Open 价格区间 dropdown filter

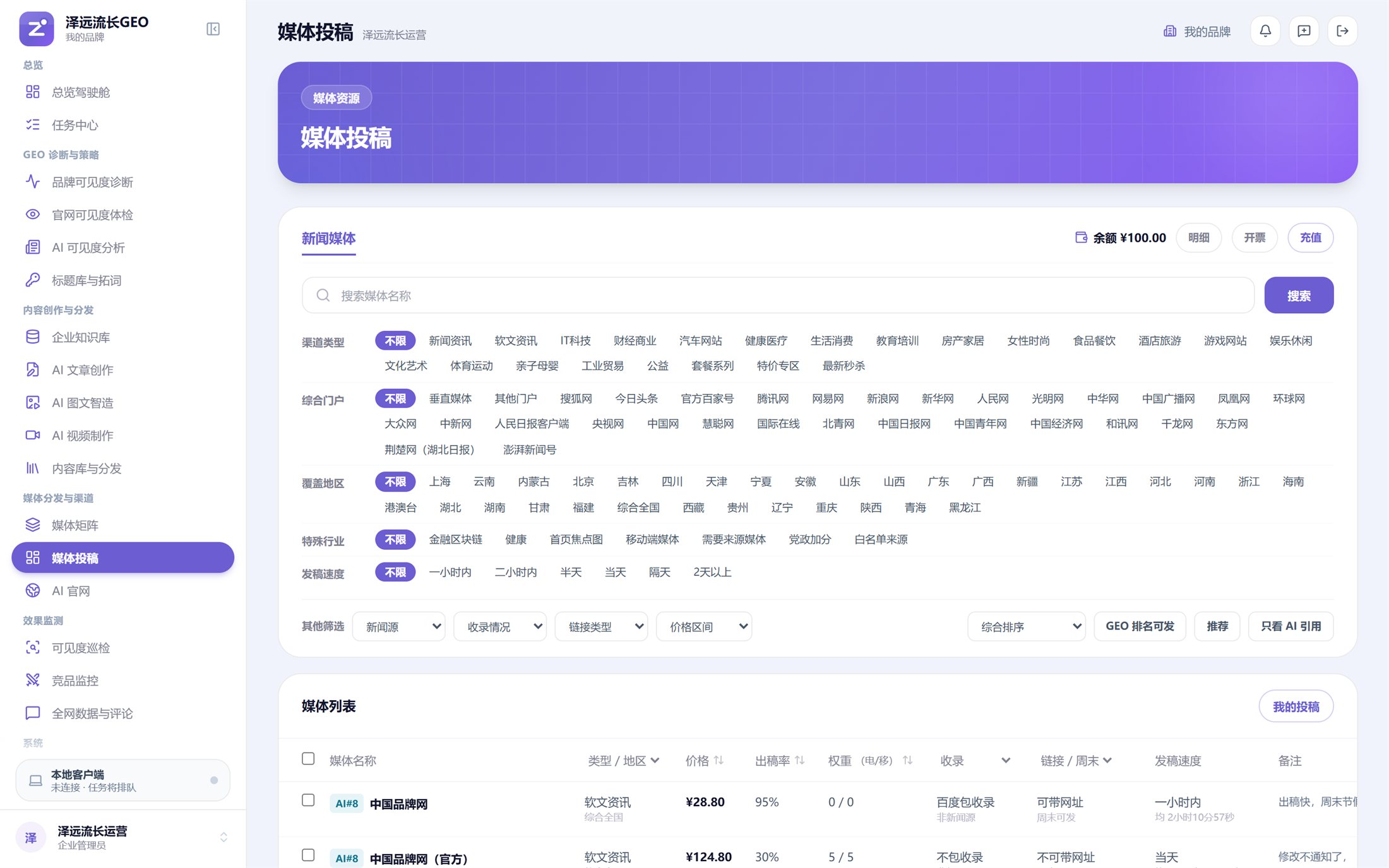tap(704, 627)
